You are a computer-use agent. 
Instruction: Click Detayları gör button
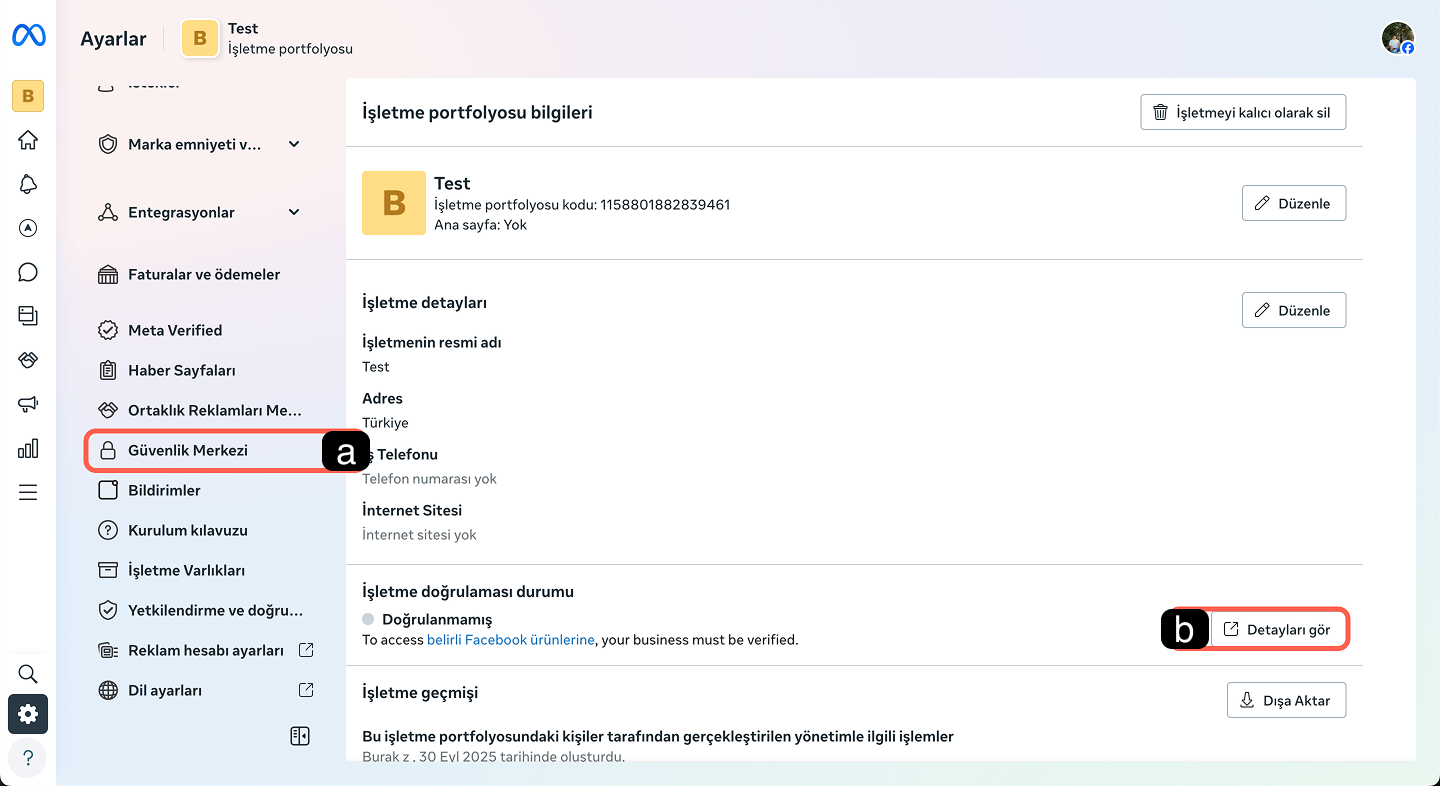(1278, 630)
